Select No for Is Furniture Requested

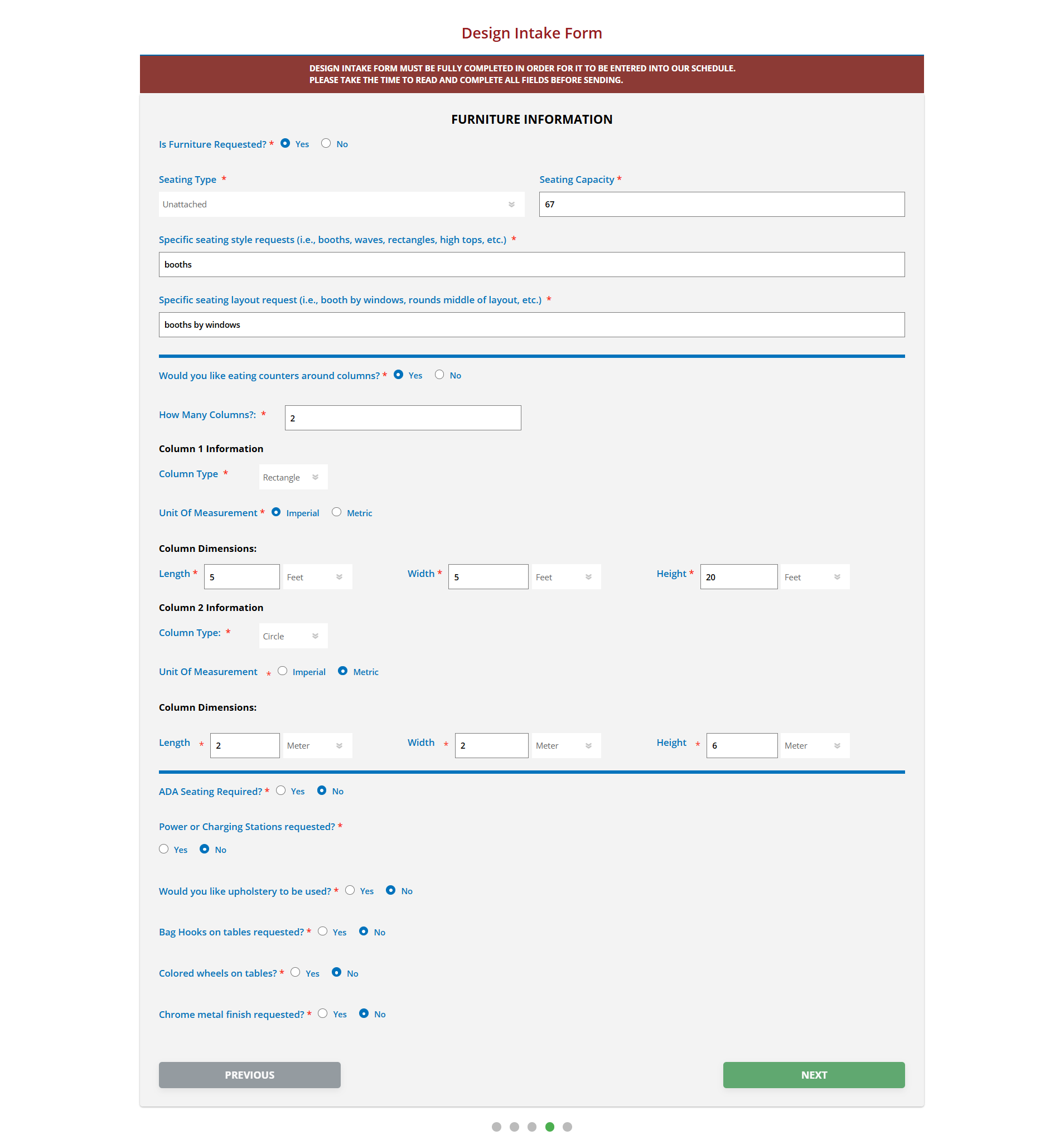(x=326, y=143)
